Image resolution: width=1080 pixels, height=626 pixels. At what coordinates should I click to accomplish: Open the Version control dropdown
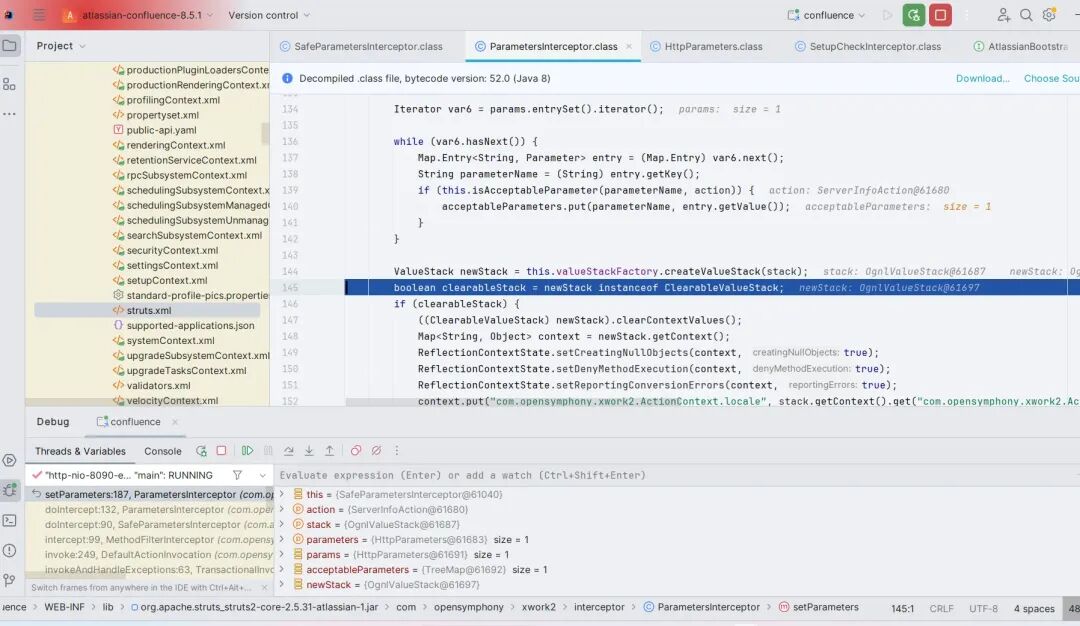[269, 15]
